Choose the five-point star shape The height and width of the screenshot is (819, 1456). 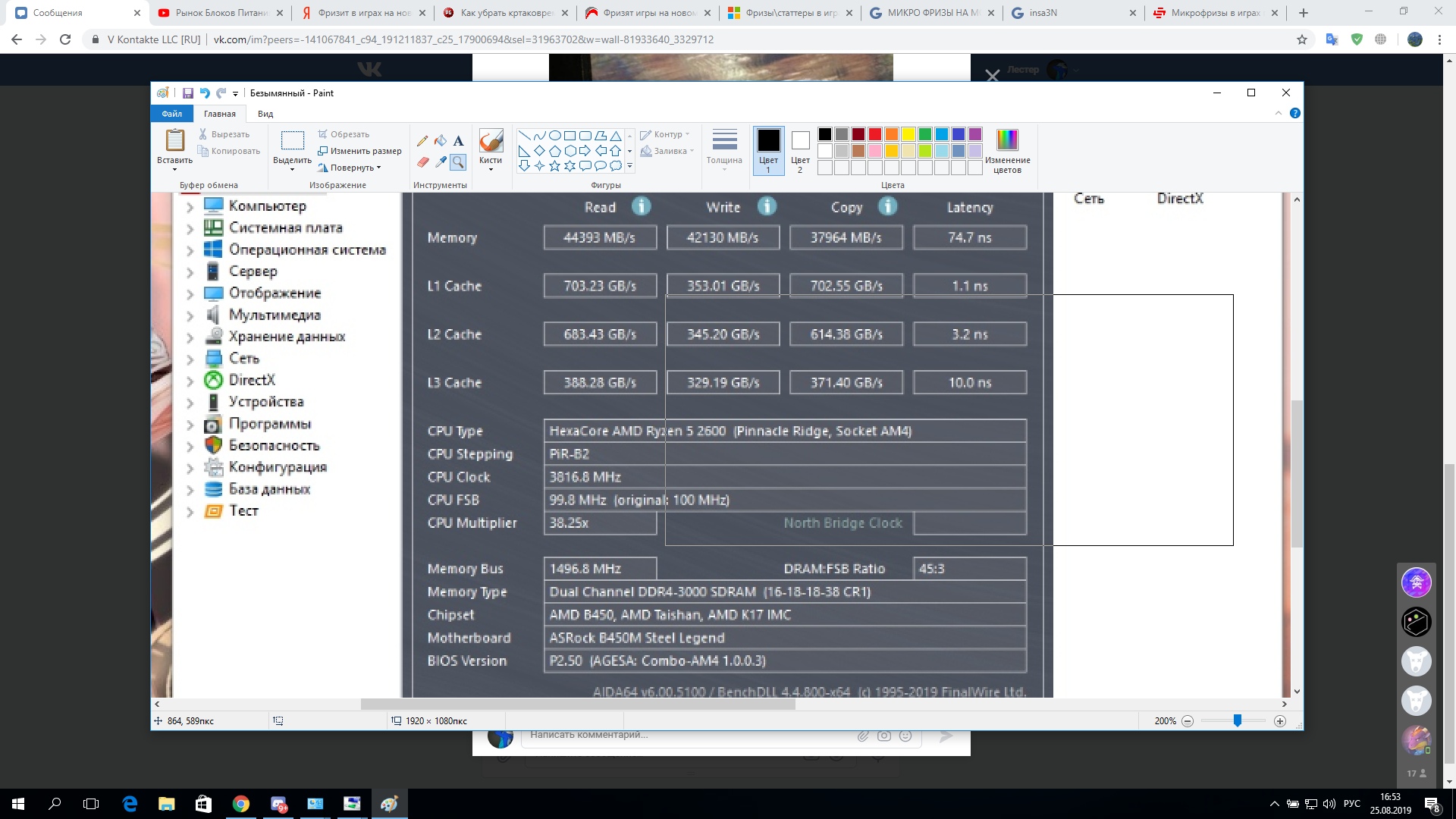pos(554,165)
